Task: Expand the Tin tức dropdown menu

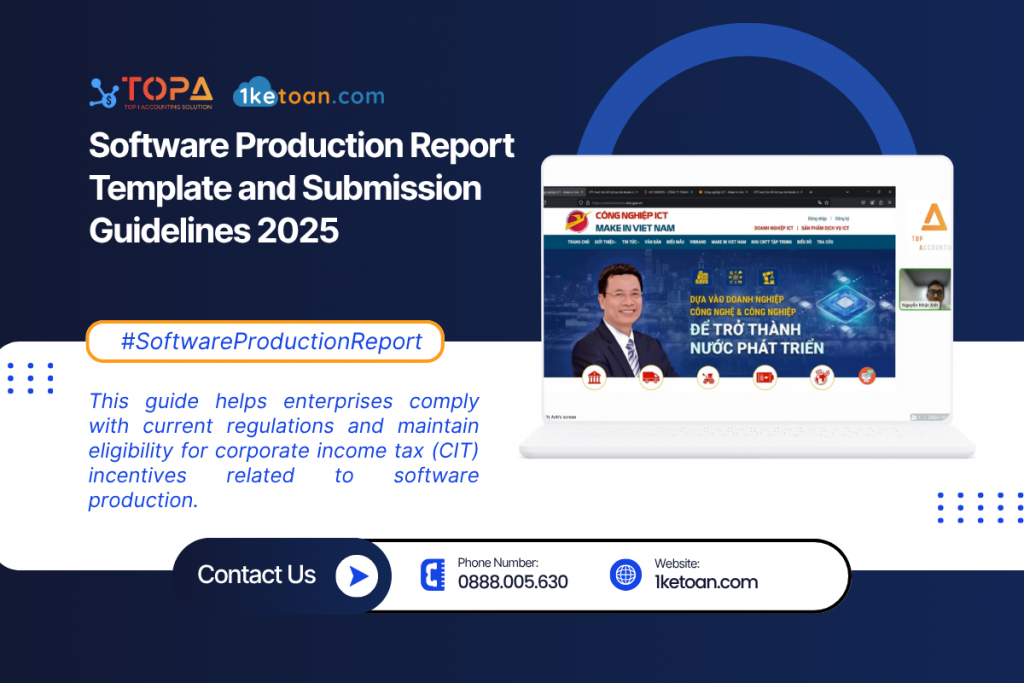Action: click(631, 242)
